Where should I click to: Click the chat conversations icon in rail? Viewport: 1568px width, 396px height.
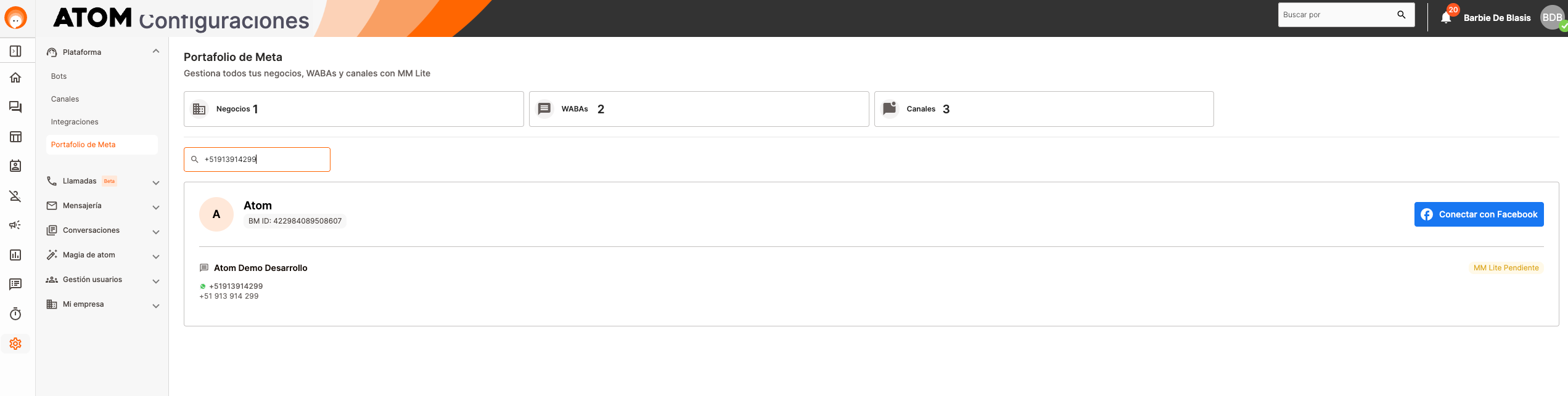pyautogui.click(x=15, y=107)
